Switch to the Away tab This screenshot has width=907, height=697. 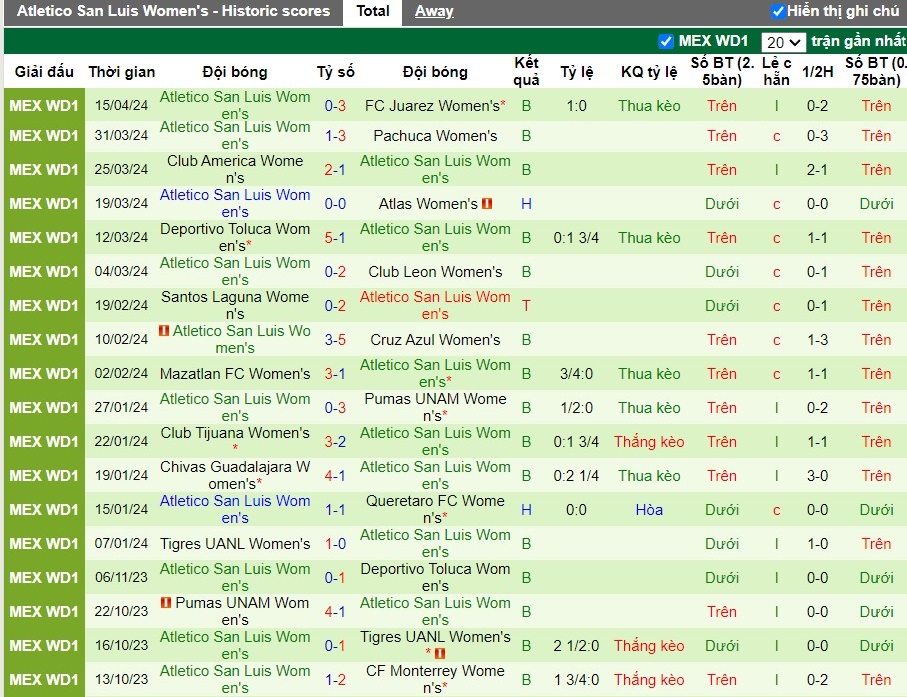434,11
